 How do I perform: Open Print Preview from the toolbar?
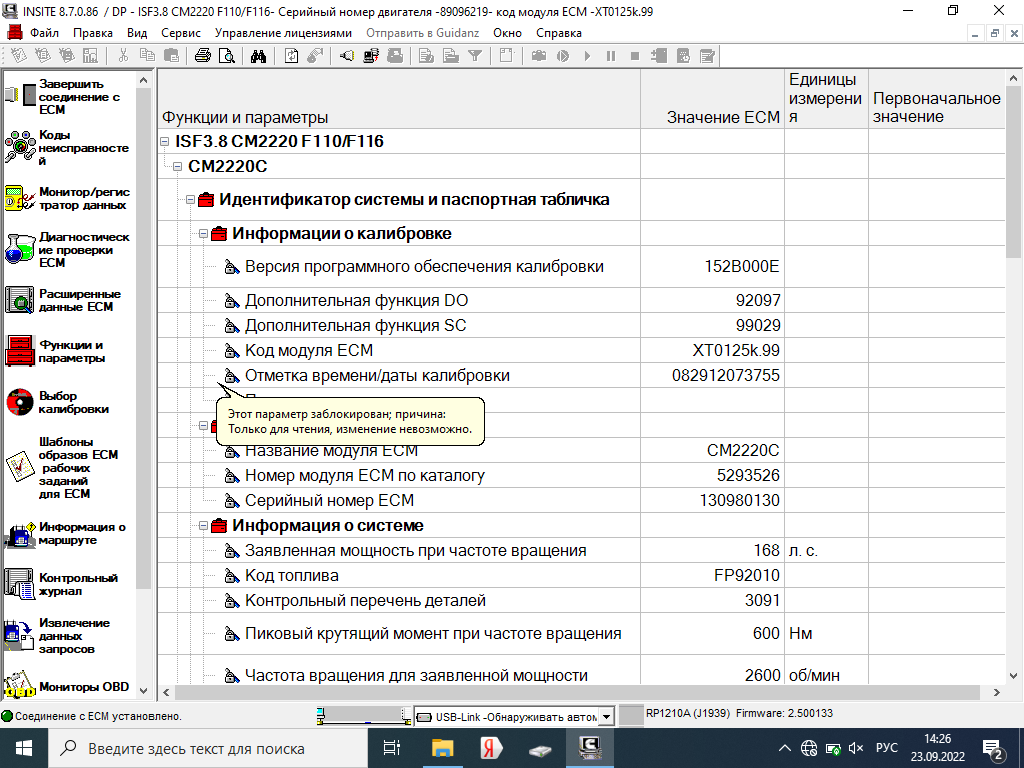(x=226, y=56)
